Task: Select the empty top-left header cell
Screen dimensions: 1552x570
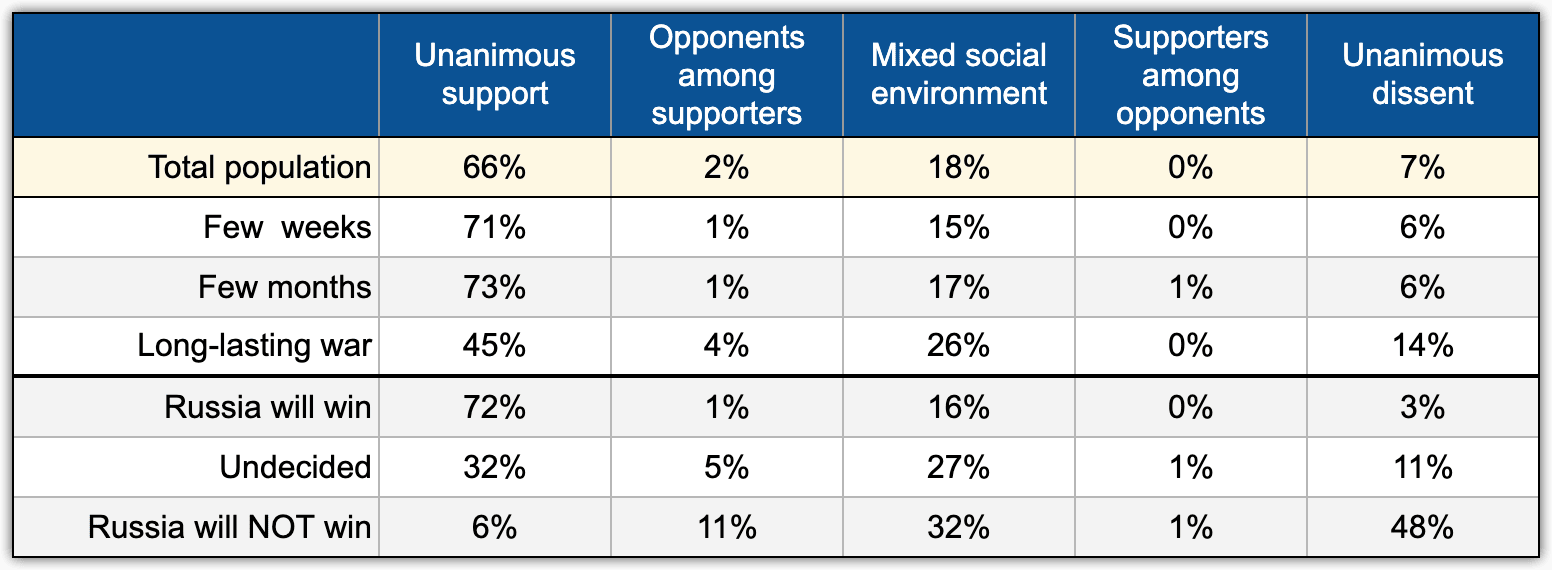Action: 196,75
